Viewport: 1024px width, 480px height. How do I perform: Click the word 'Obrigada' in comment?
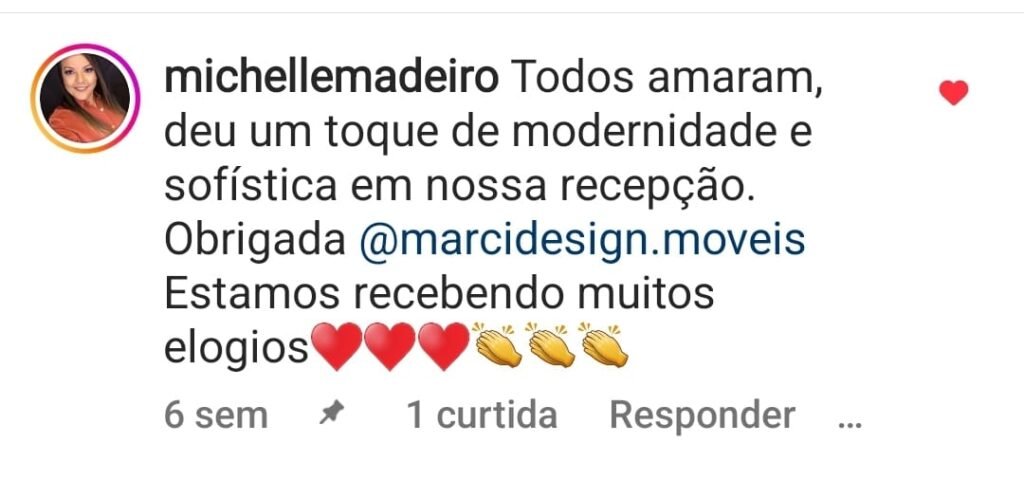pos(255,242)
